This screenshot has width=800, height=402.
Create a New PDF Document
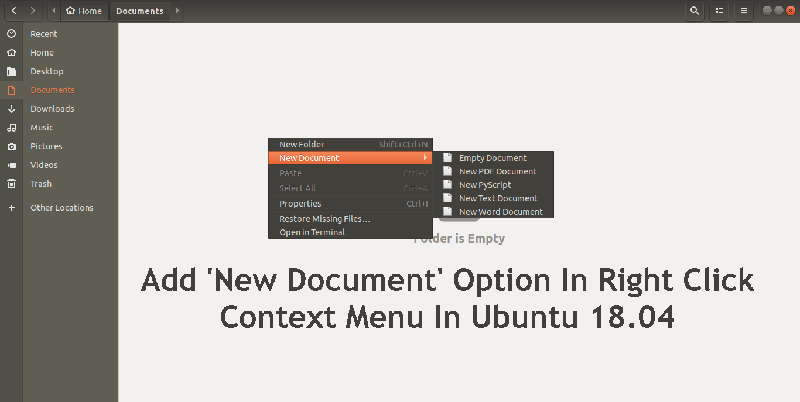click(493, 171)
